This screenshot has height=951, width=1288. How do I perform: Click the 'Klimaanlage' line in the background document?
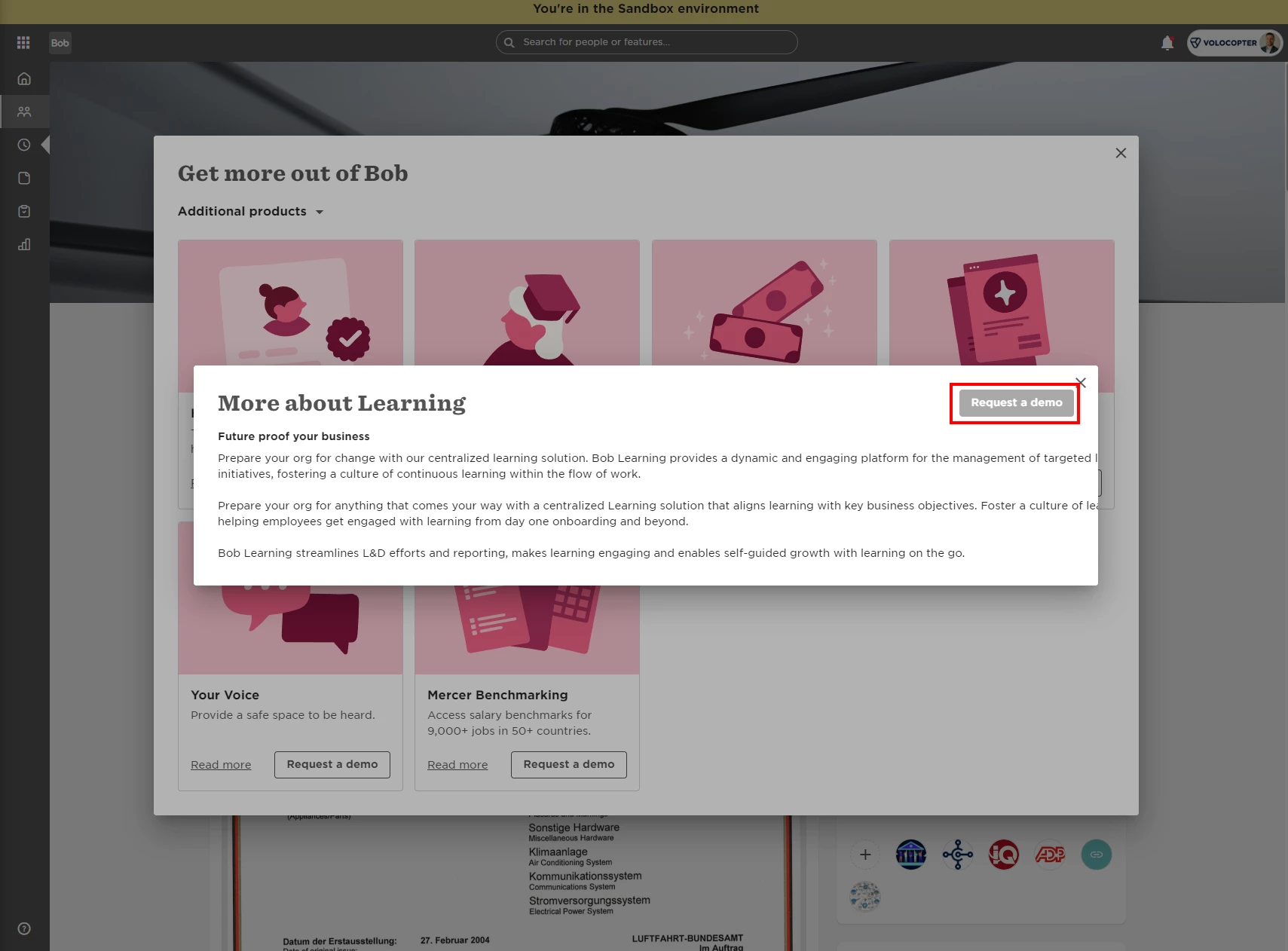(x=558, y=852)
